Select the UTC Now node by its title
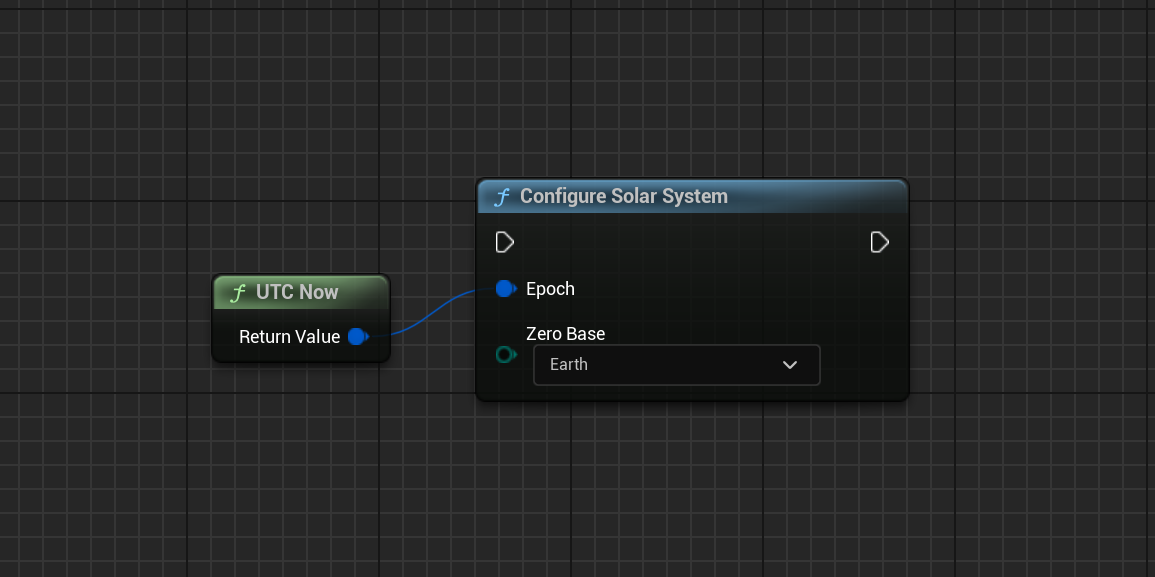Screen dimensions: 1155x577 point(297,293)
